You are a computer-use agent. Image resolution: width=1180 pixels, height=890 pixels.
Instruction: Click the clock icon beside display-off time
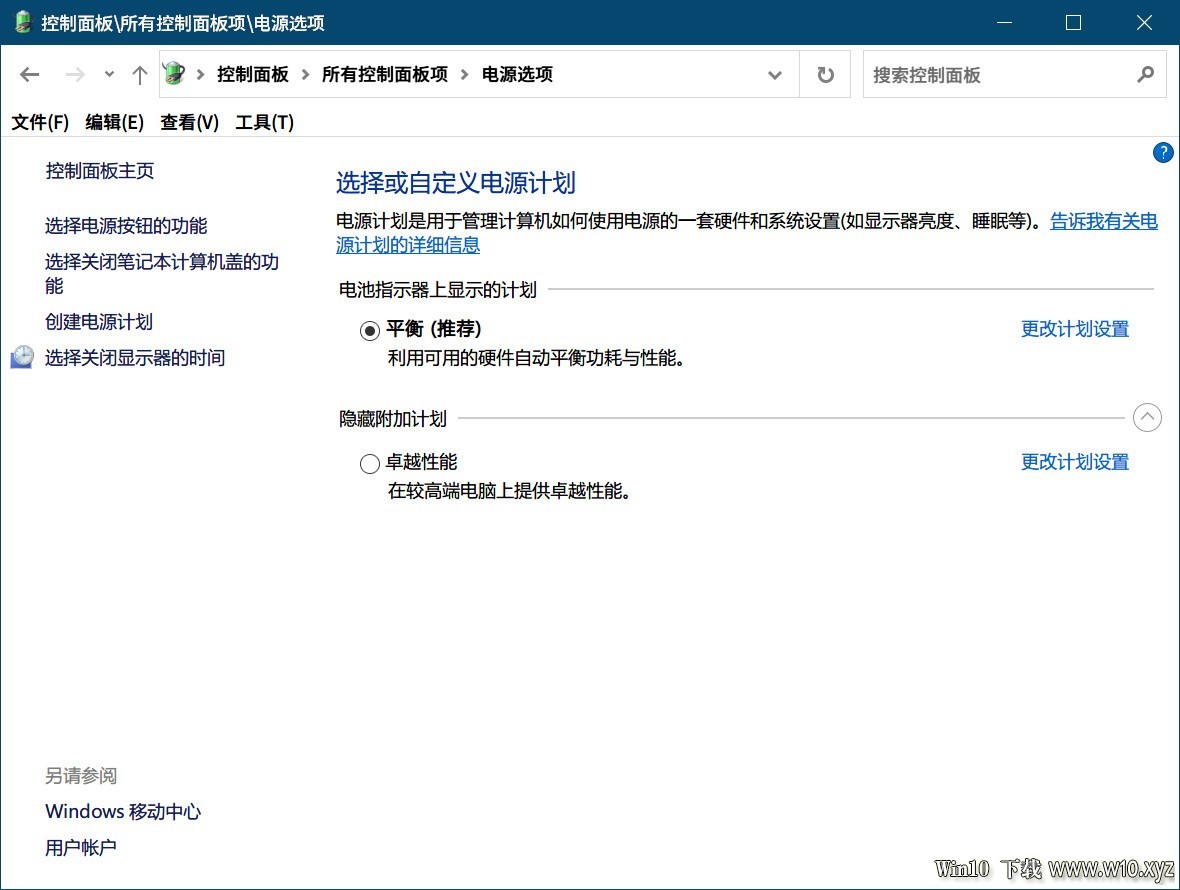pos(22,357)
